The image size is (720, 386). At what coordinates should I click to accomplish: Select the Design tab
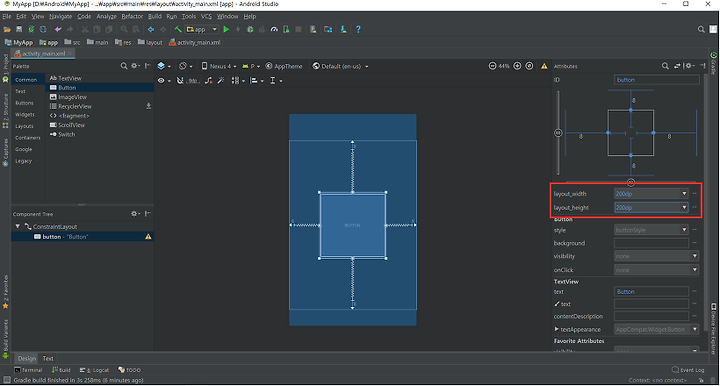[27, 358]
